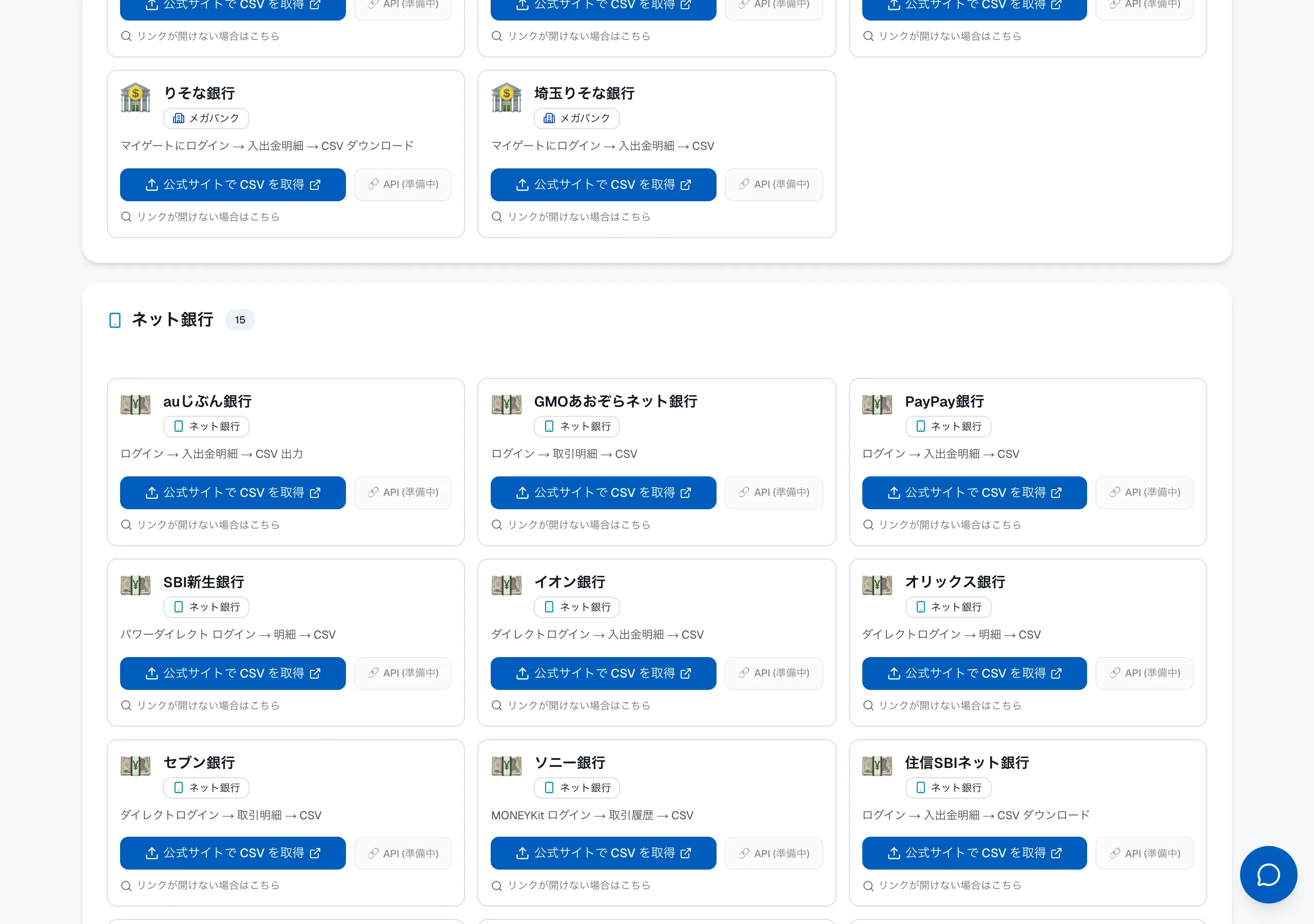Get CSV from official site for PayPay銀行
Image resolution: width=1314 pixels, height=924 pixels.
click(x=974, y=492)
